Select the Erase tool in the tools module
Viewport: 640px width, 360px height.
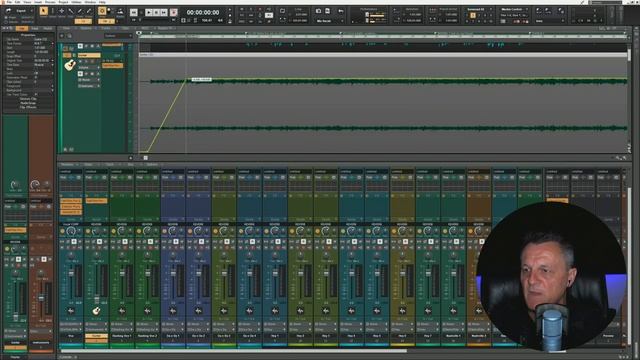click(x=89, y=11)
